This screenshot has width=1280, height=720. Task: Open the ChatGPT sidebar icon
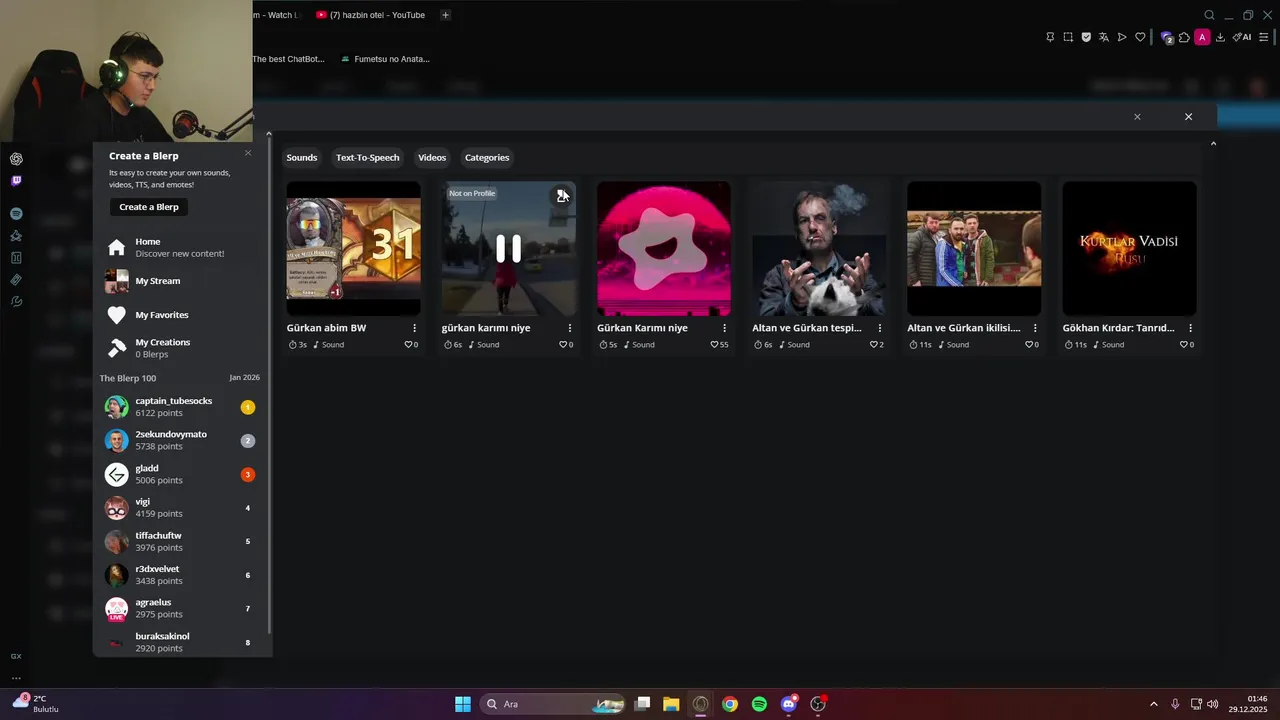point(16,159)
